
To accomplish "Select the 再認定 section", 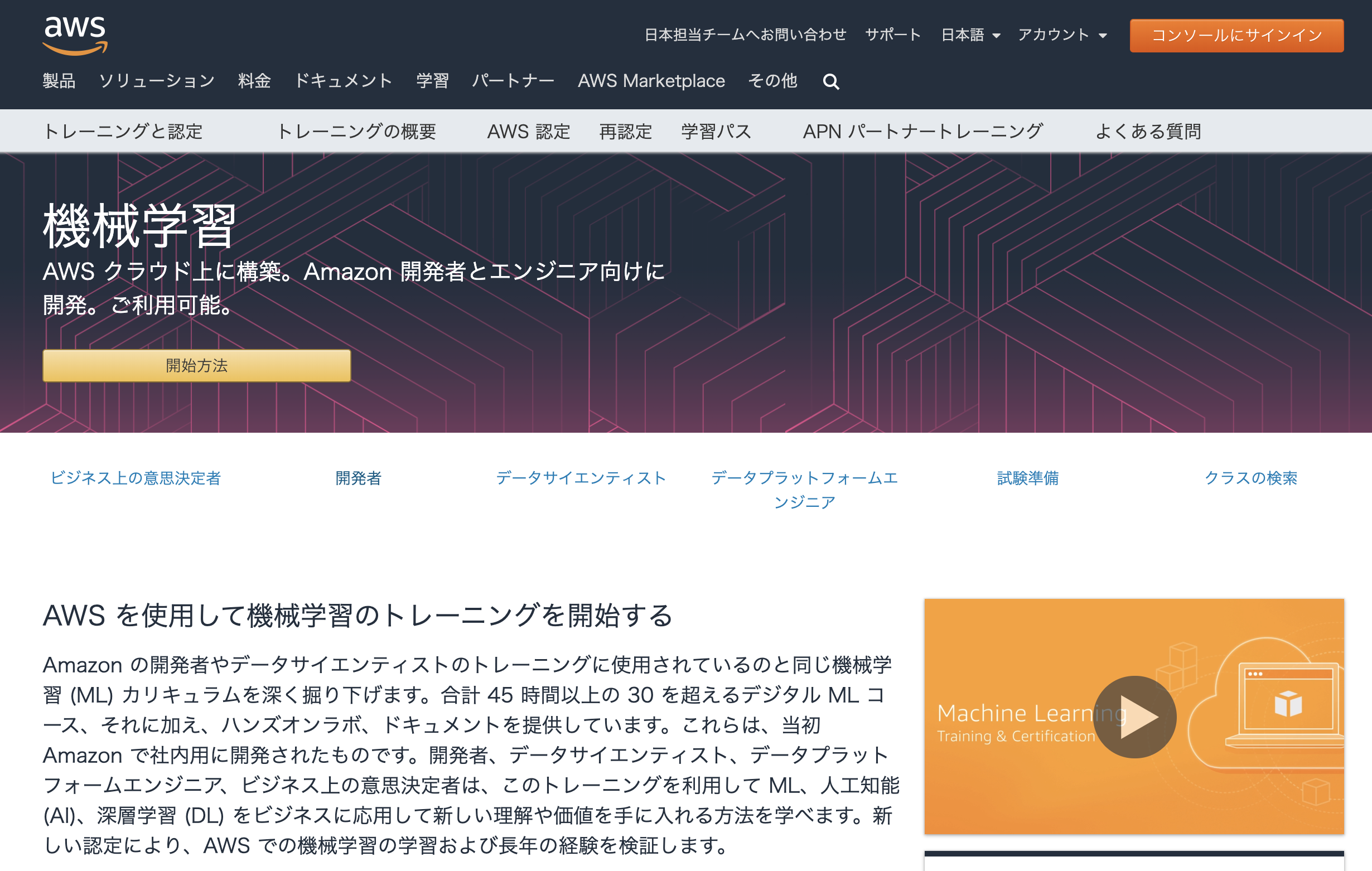I will (626, 132).
